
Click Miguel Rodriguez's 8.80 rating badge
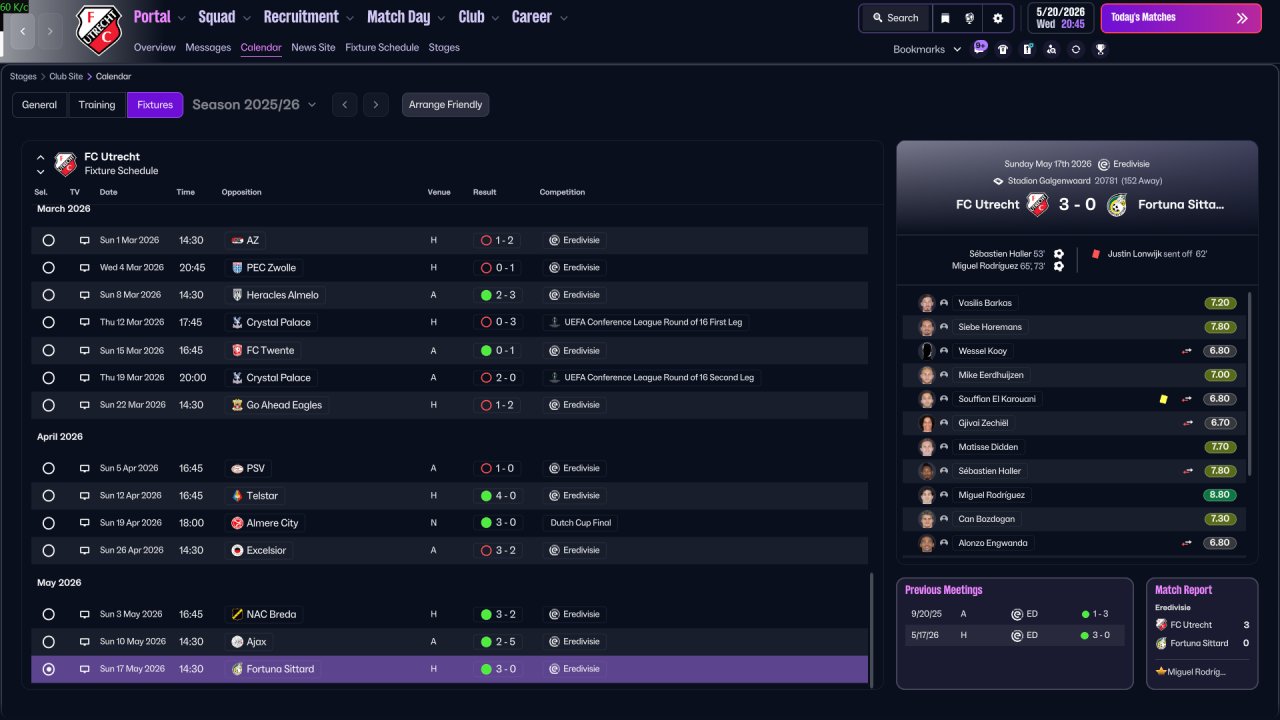tap(1220, 495)
